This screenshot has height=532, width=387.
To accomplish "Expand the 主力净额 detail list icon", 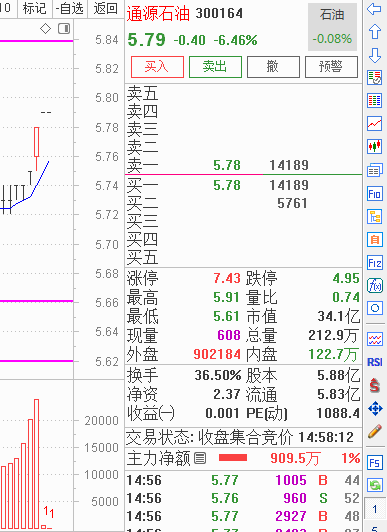I will click(200, 458).
